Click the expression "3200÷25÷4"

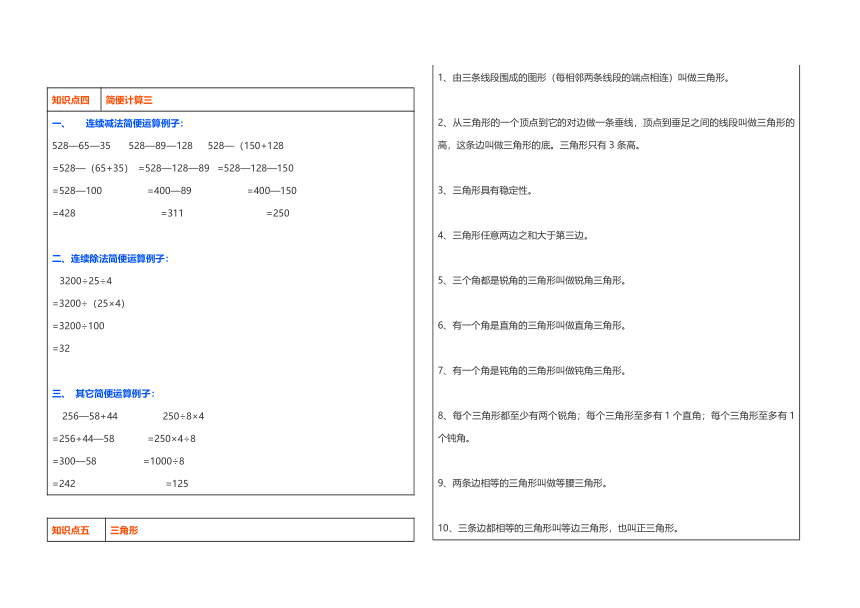[x=86, y=281]
